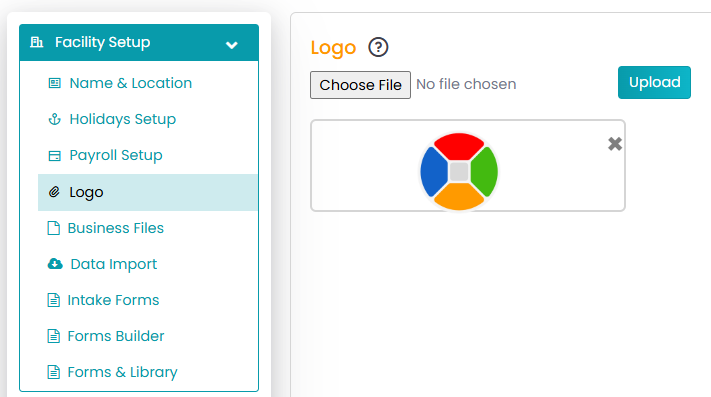Image resolution: width=711 pixels, height=397 pixels.
Task: Click the anchor icon beside Holidays Setup
Action: click(x=54, y=119)
